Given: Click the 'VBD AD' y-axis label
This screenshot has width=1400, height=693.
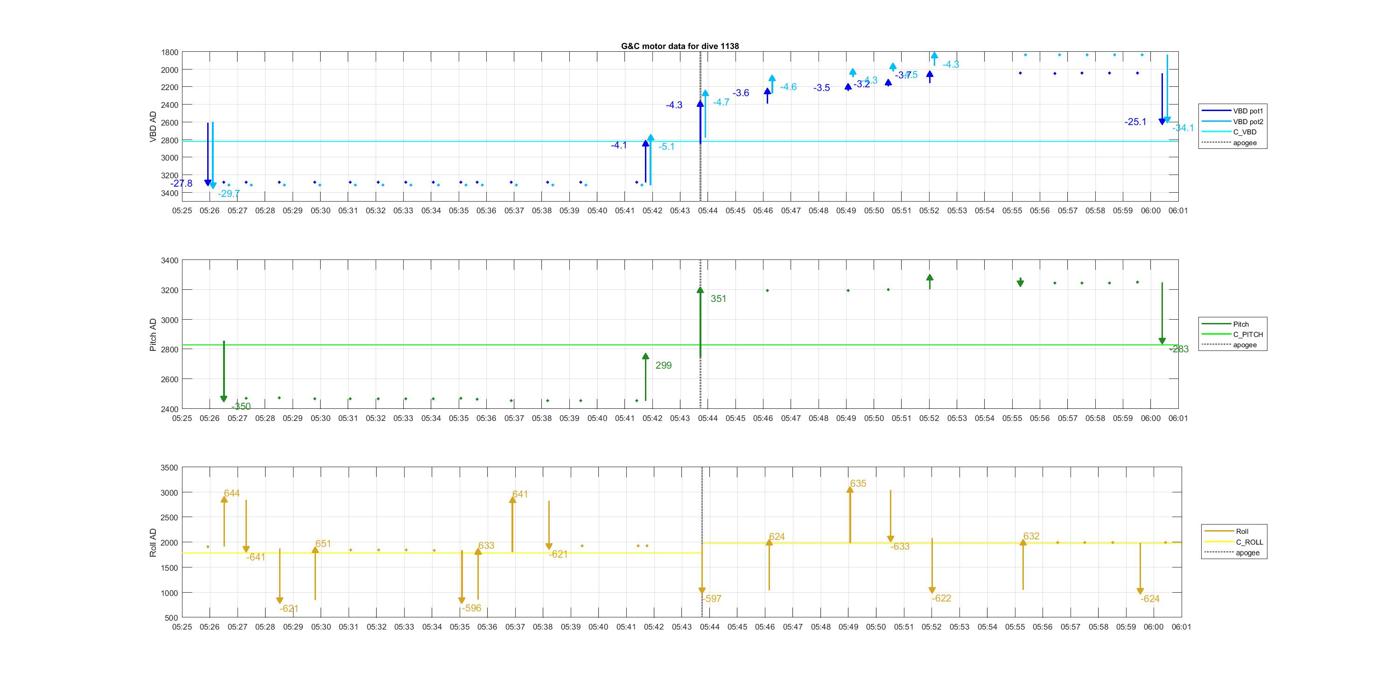Looking at the screenshot, I should pos(153,126).
